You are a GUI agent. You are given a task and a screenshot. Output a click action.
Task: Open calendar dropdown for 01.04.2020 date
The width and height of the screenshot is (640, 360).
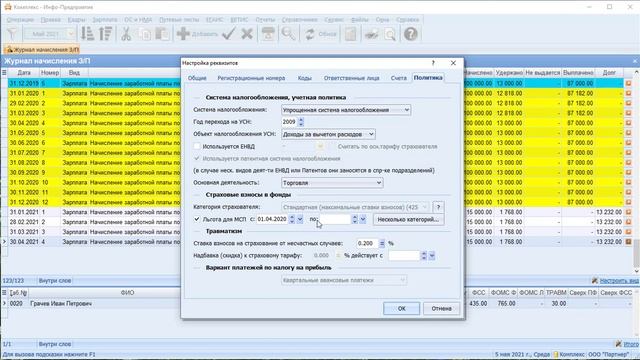(x=300, y=219)
